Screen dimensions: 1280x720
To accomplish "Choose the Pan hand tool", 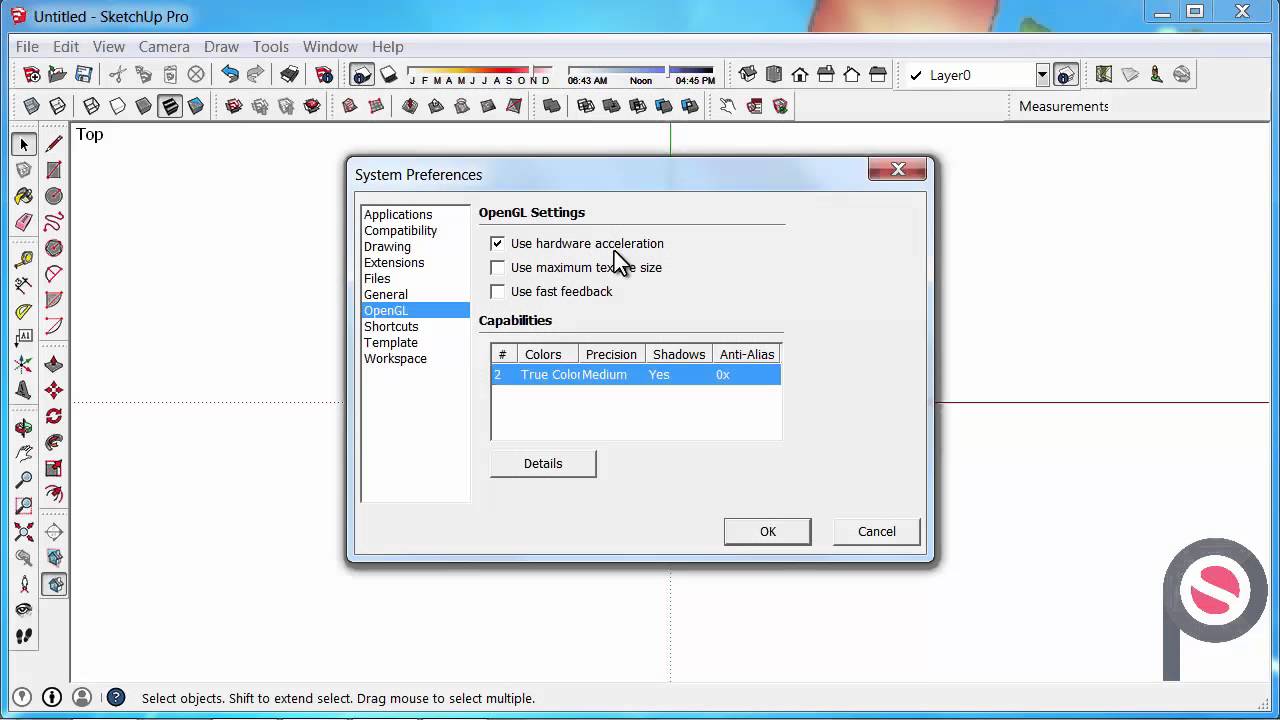I will 24,454.
